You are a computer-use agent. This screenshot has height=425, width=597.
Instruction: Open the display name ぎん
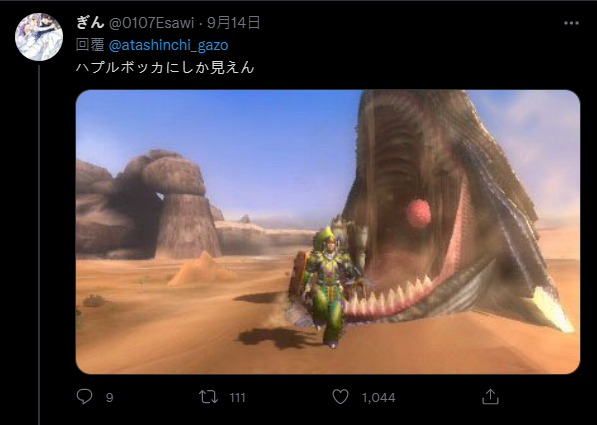(90, 22)
